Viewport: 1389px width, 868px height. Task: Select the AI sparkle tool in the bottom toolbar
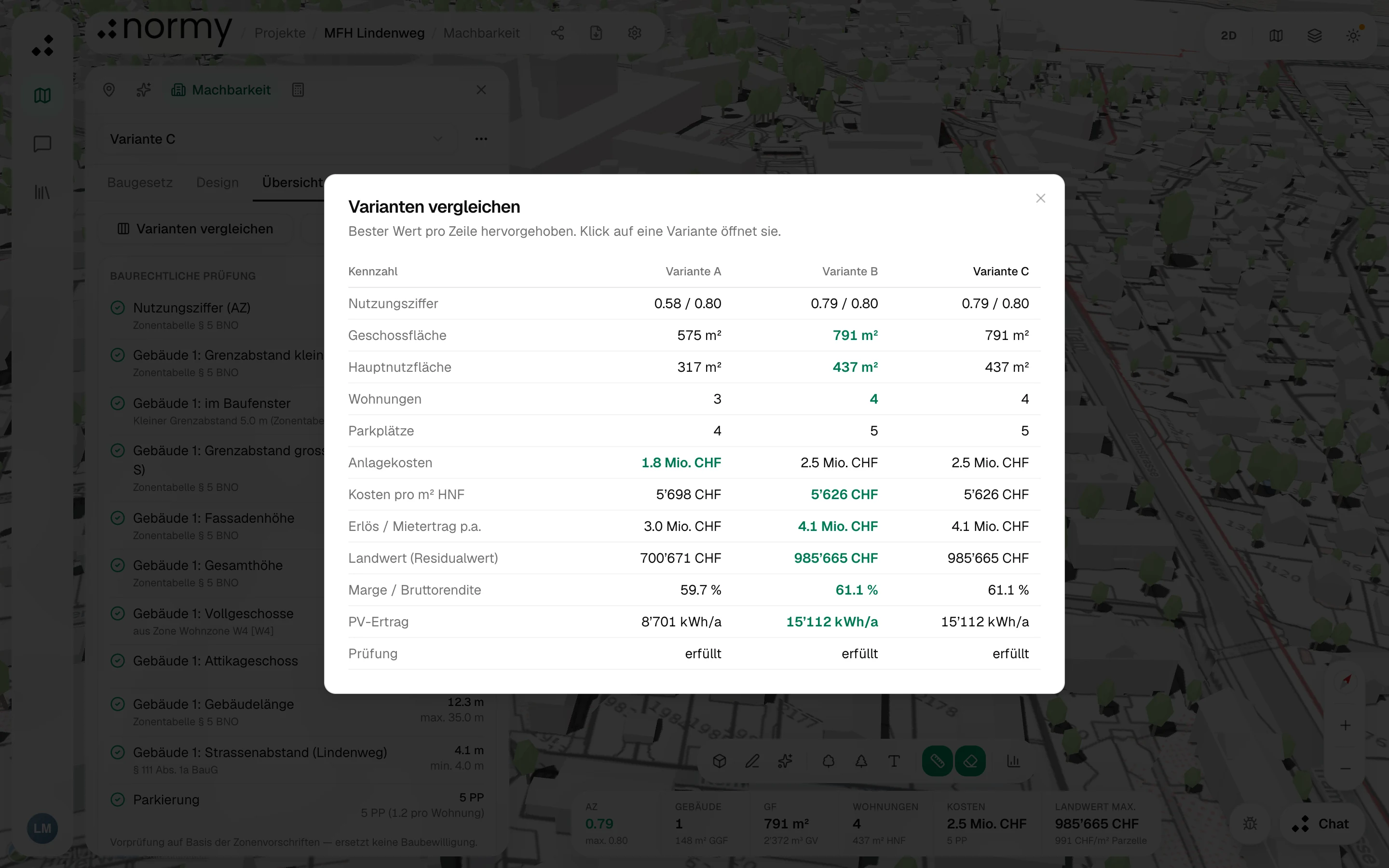click(785, 761)
